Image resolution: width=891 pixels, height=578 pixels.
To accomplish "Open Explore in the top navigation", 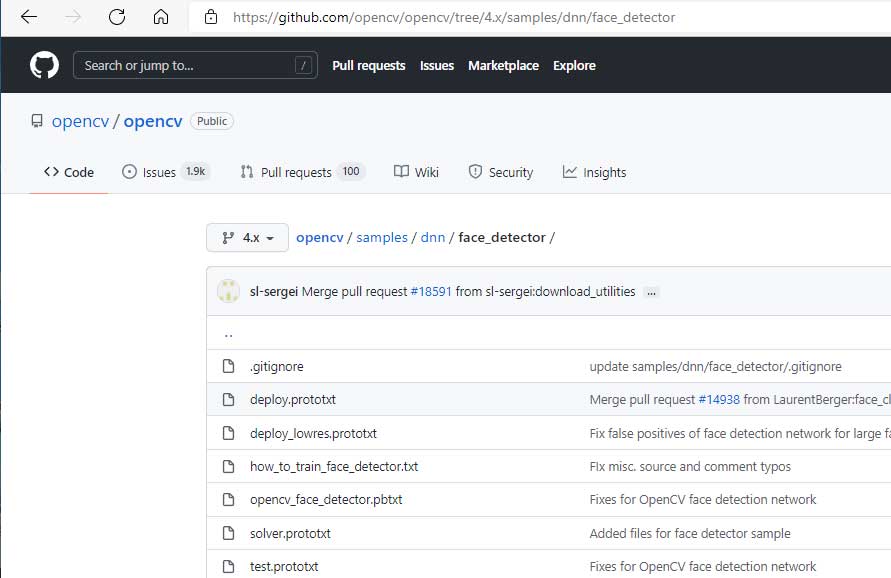I will click(574, 66).
